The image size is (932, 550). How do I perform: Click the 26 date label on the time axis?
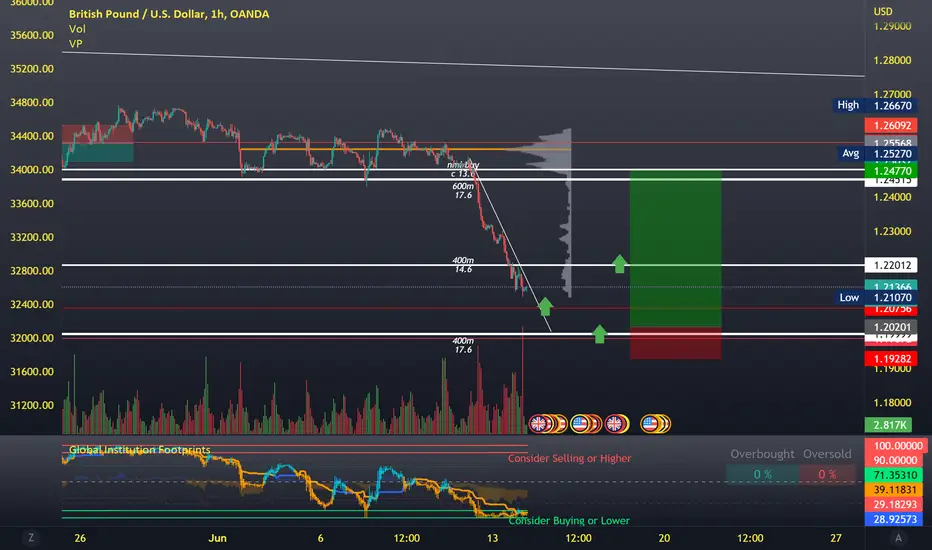click(x=80, y=538)
